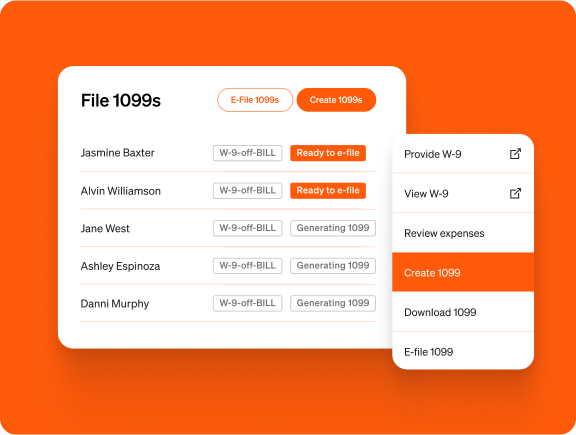Click the external link icon beside Provide W-9
Image resolution: width=576 pixels, height=435 pixels.
click(515, 154)
